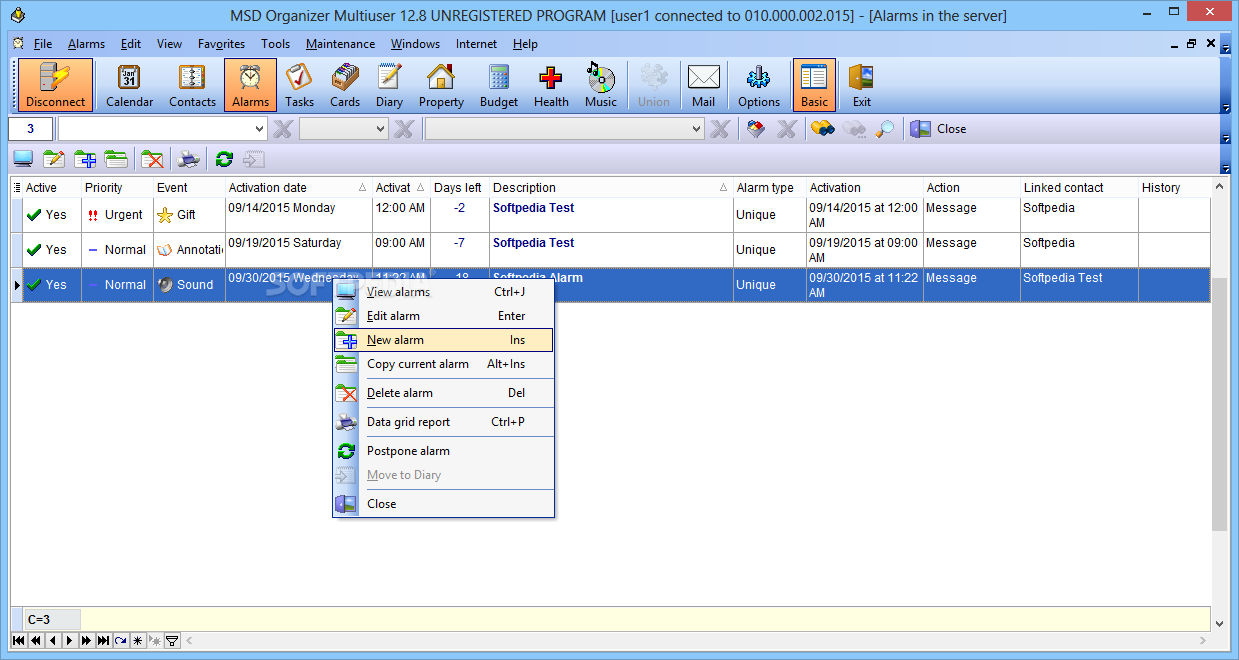Image resolution: width=1239 pixels, height=660 pixels.
Task: Click the record number input field
Action: pyautogui.click(x=31, y=129)
